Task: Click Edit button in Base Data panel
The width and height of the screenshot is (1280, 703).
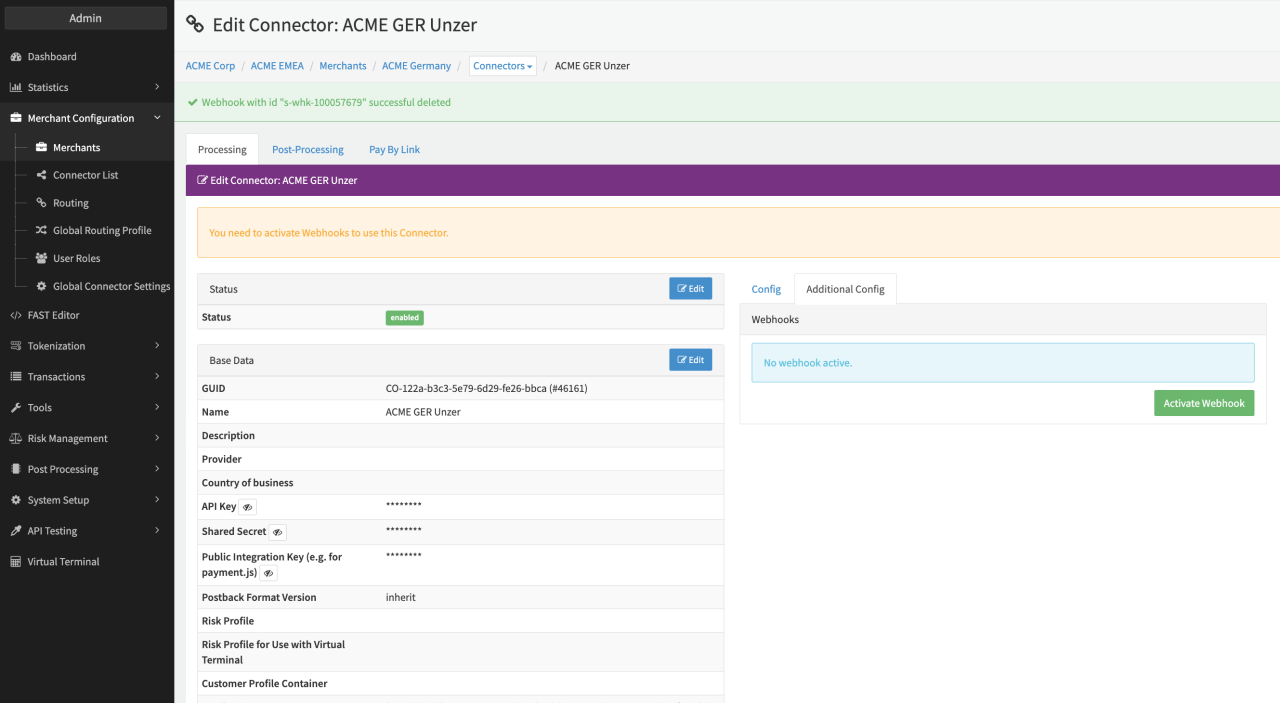Action: pyautogui.click(x=690, y=360)
